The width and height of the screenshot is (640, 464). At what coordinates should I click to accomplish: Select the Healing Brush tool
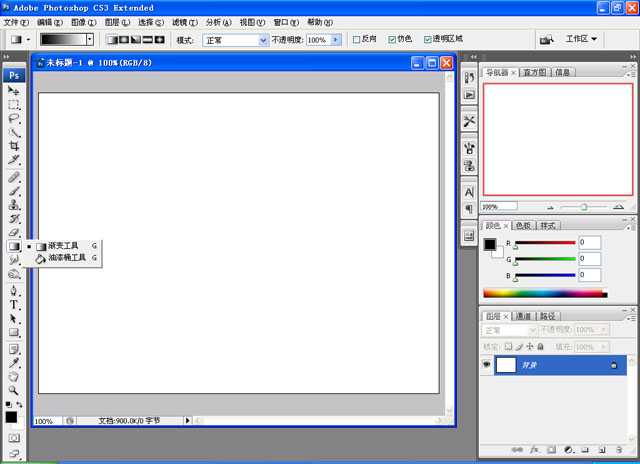(13, 177)
